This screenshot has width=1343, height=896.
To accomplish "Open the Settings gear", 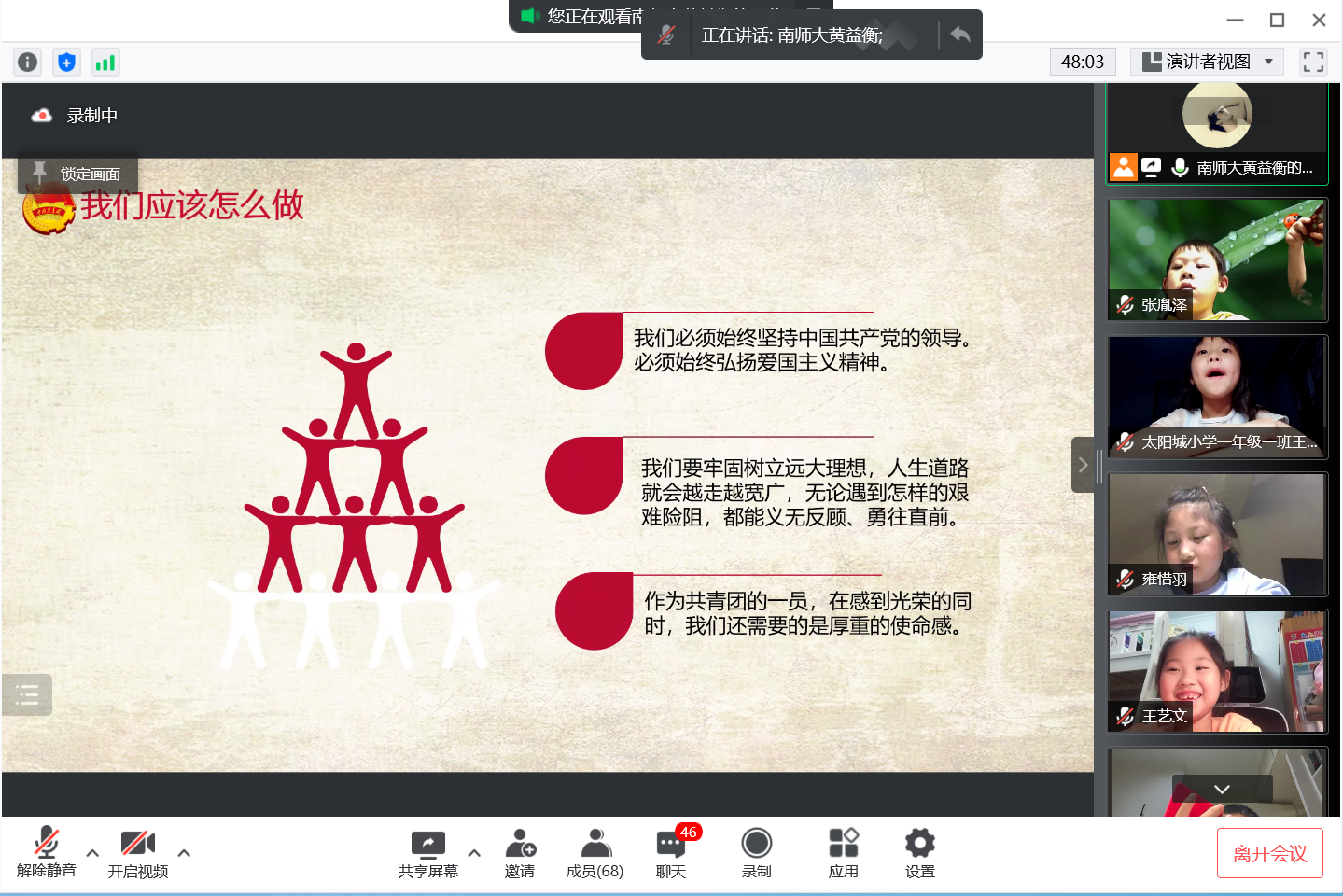I will click(x=919, y=853).
